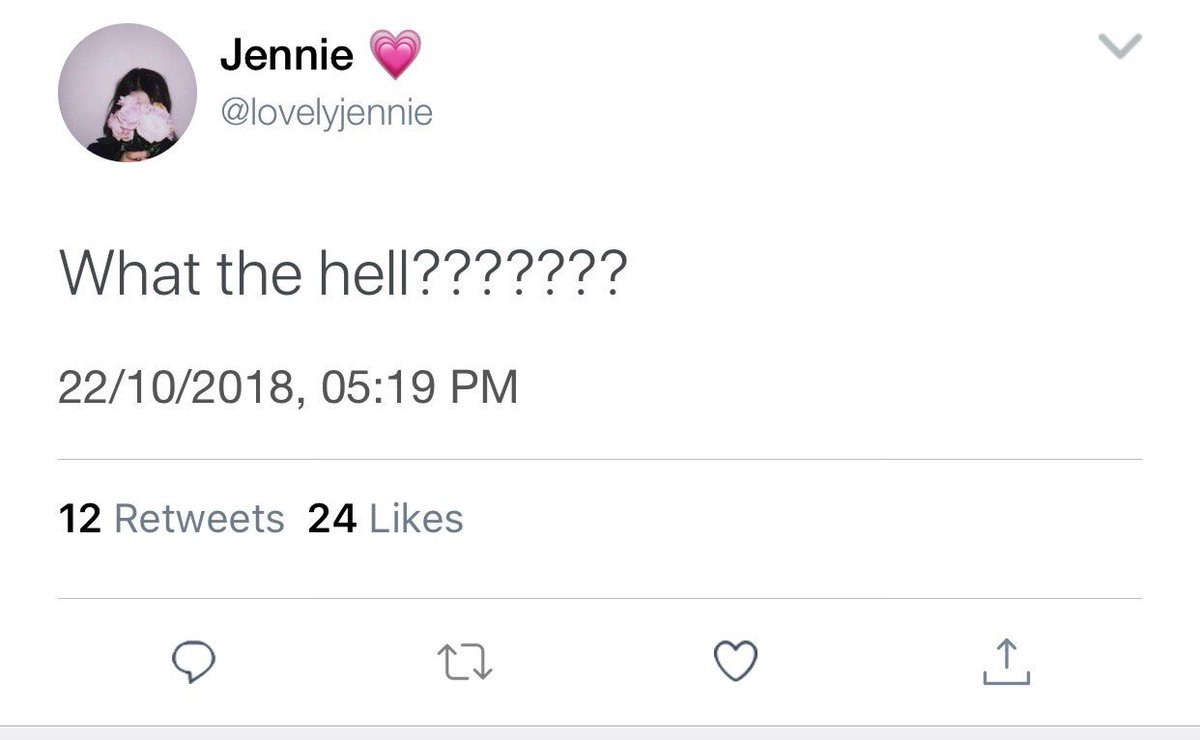
Task: Like the tweet with the heart outline icon
Action: tap(735, 661)
